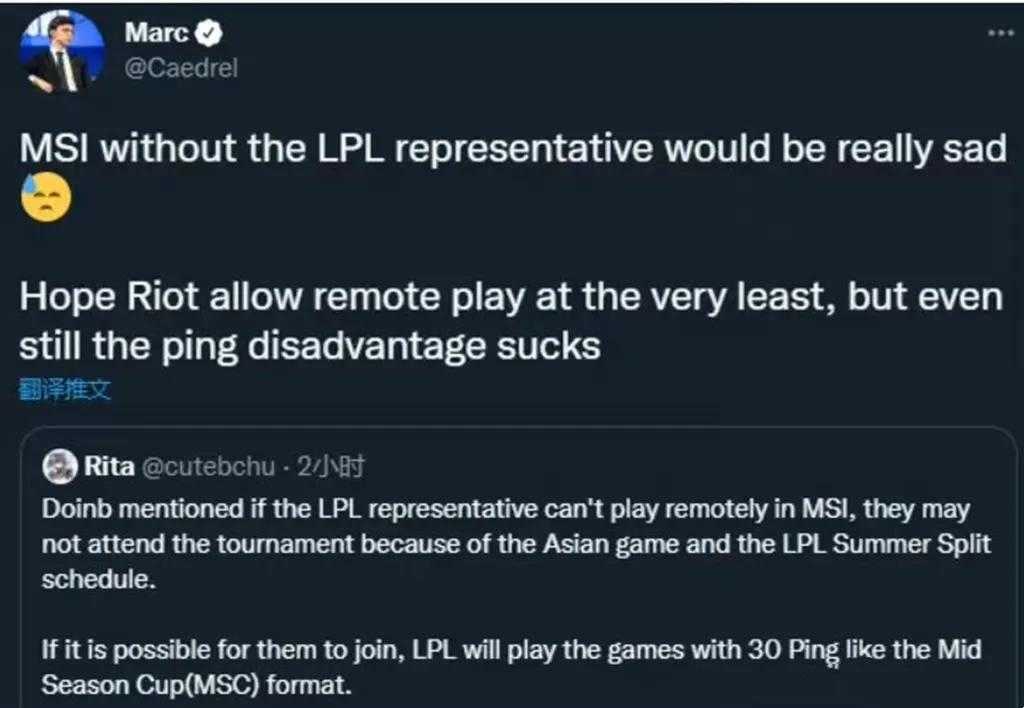The height and width of the screenshot is (708, 1024).
Task: Click the Rita display name
Action: (109, 466)
